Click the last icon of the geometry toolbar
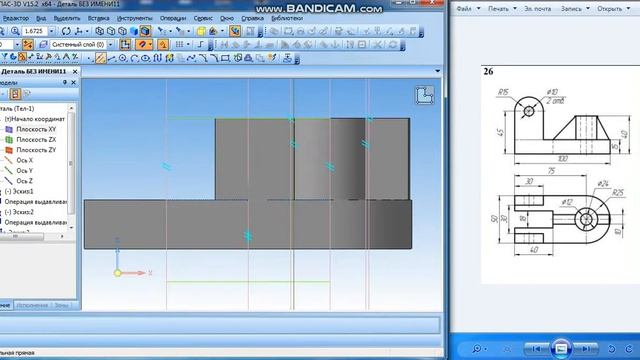 coord(287,58)
